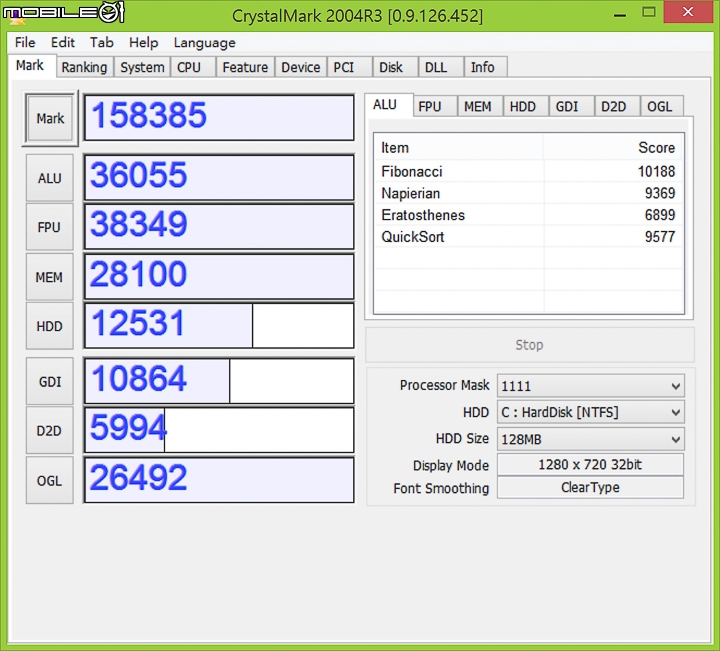Image resolution: width=720 pixels, height=651 pixels.
Task: Sort by the Item column header
Action: (x=459, y=148)
